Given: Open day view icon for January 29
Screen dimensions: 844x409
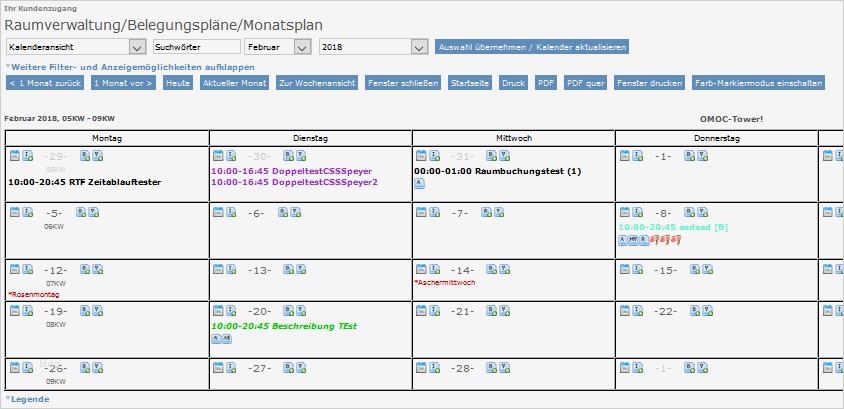Looking at the screenshot, I should click(x=15, y=156).
